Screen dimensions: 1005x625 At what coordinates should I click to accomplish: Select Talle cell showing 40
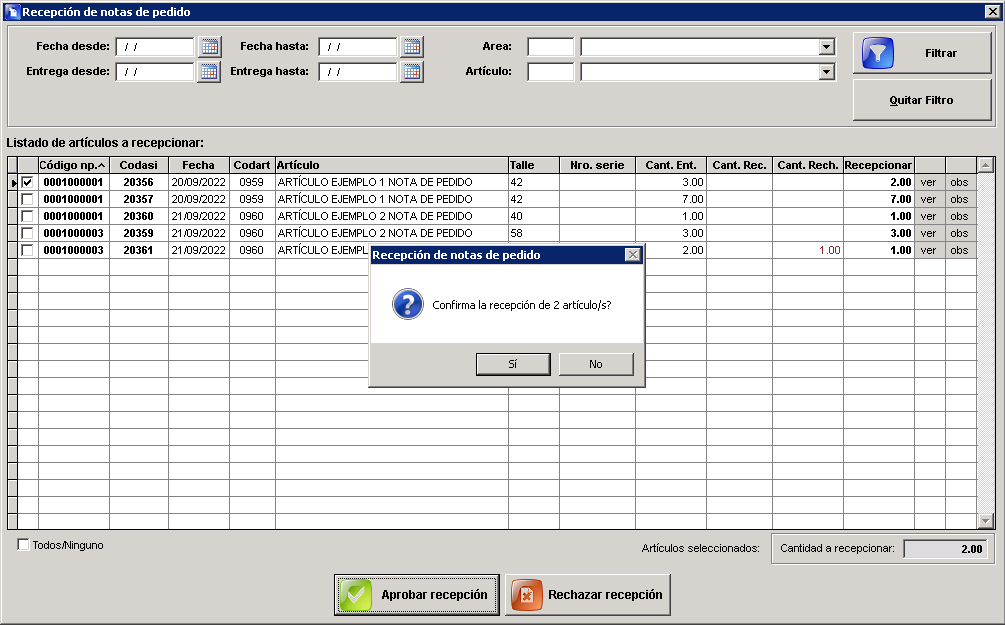click(534, 216)
